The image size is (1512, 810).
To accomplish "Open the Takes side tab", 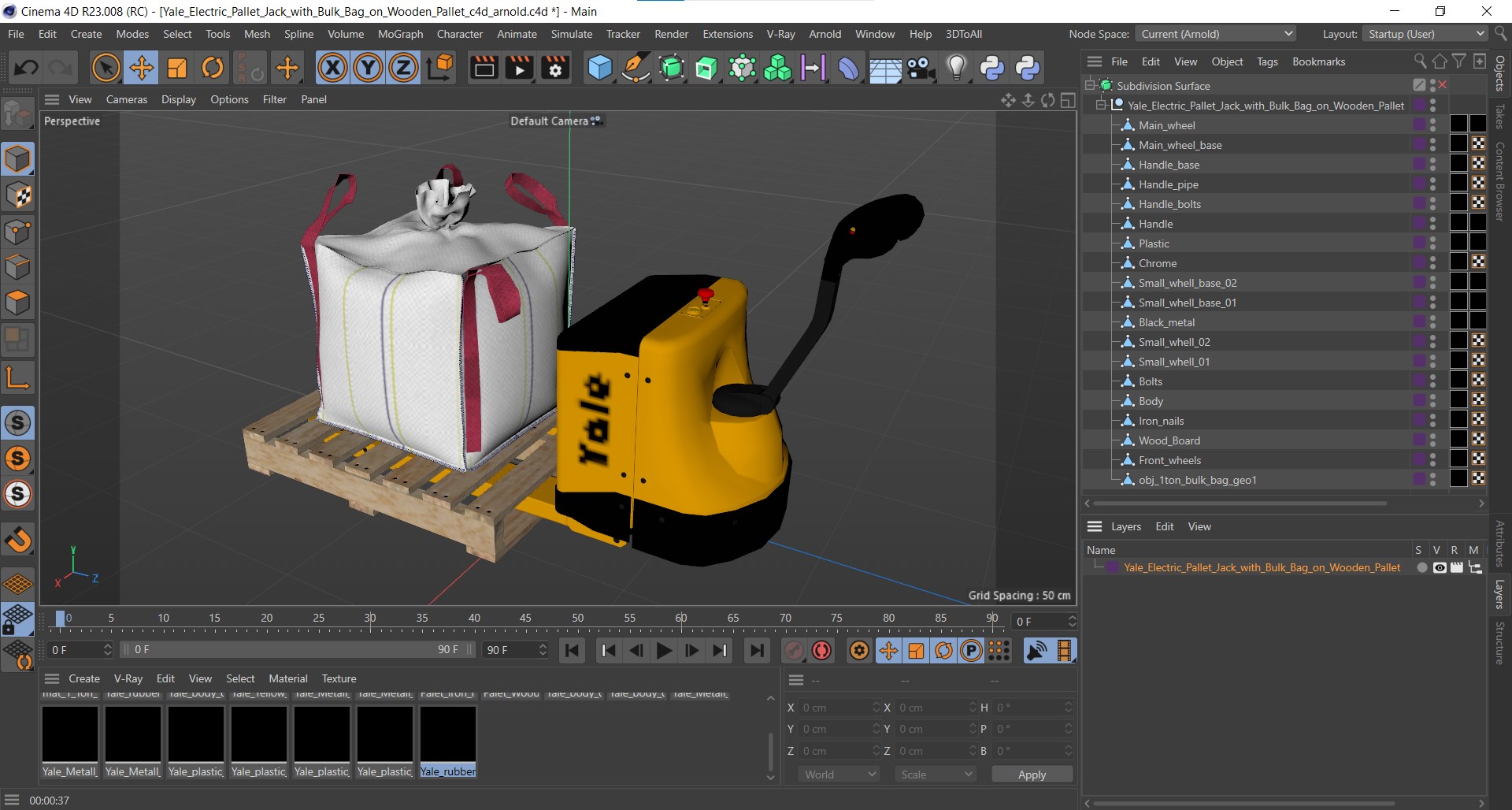I will [1499, 117].
